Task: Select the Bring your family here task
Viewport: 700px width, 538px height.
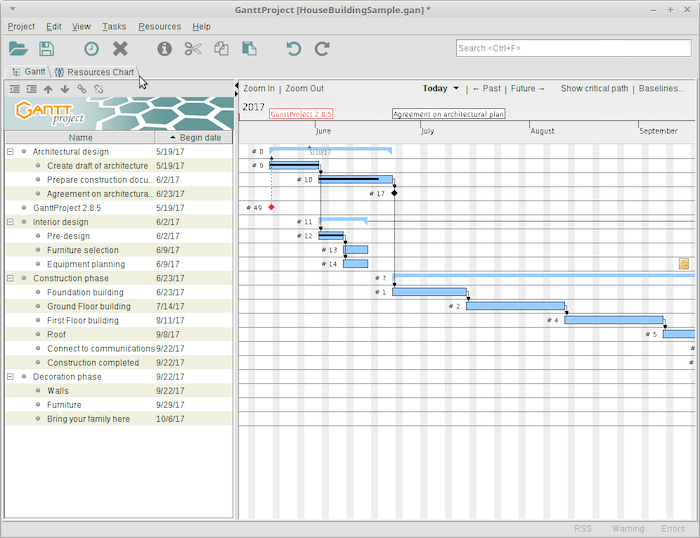Action: click(x=119, y=419)
